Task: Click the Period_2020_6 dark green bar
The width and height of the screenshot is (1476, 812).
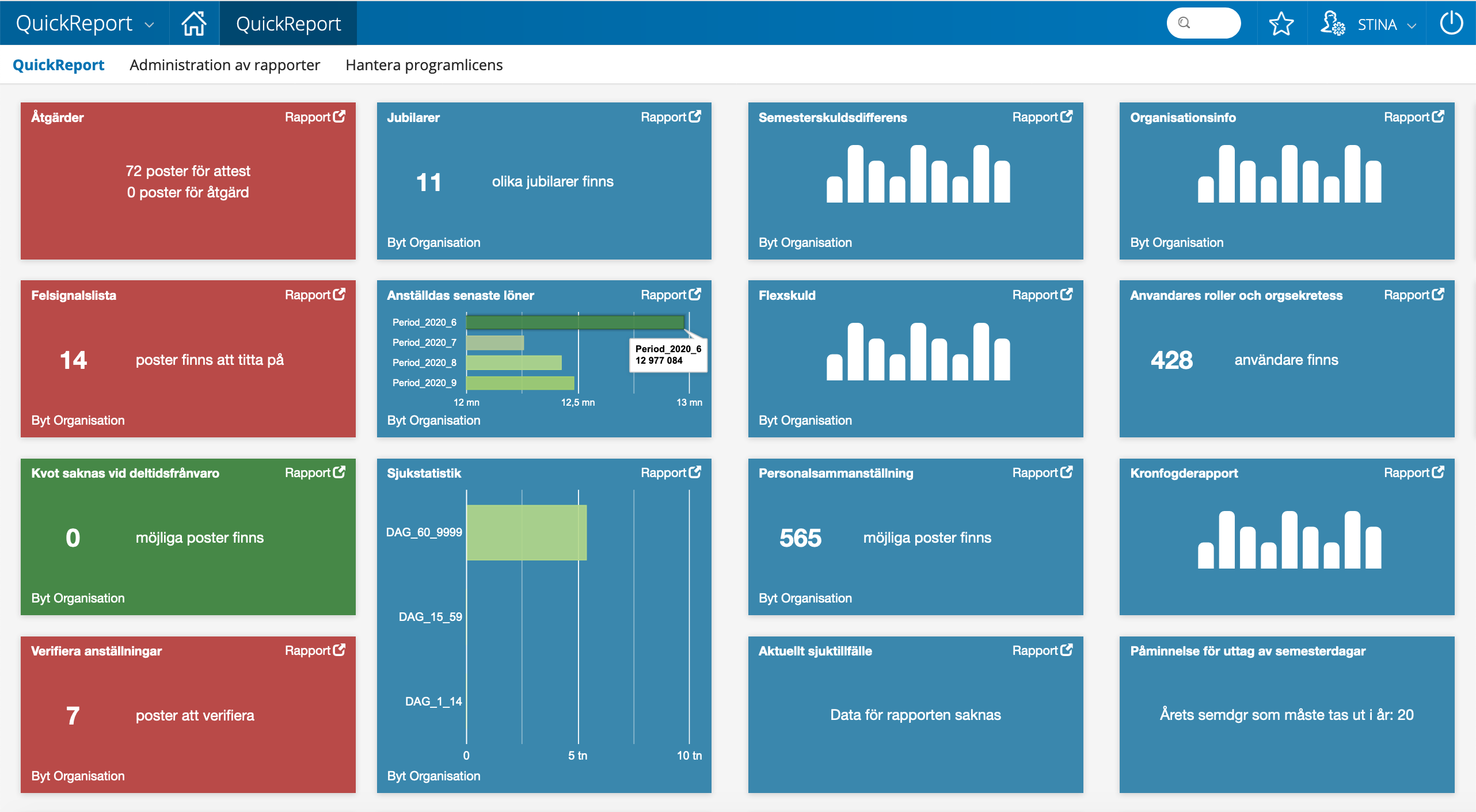Action: pos(575,322)
